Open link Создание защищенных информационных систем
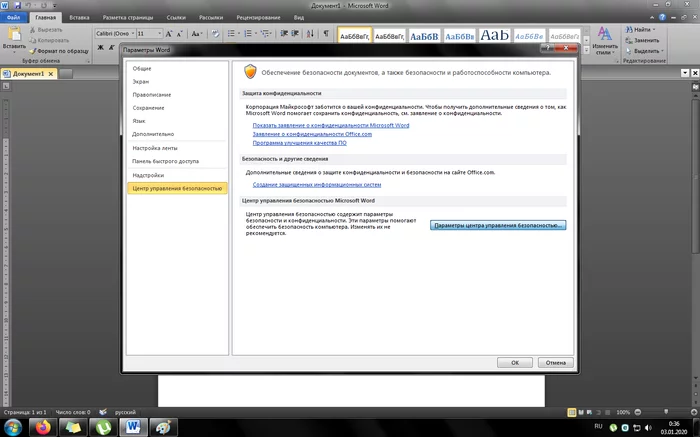The height and width of the screenshot is (437, 700). coord(317,184)
